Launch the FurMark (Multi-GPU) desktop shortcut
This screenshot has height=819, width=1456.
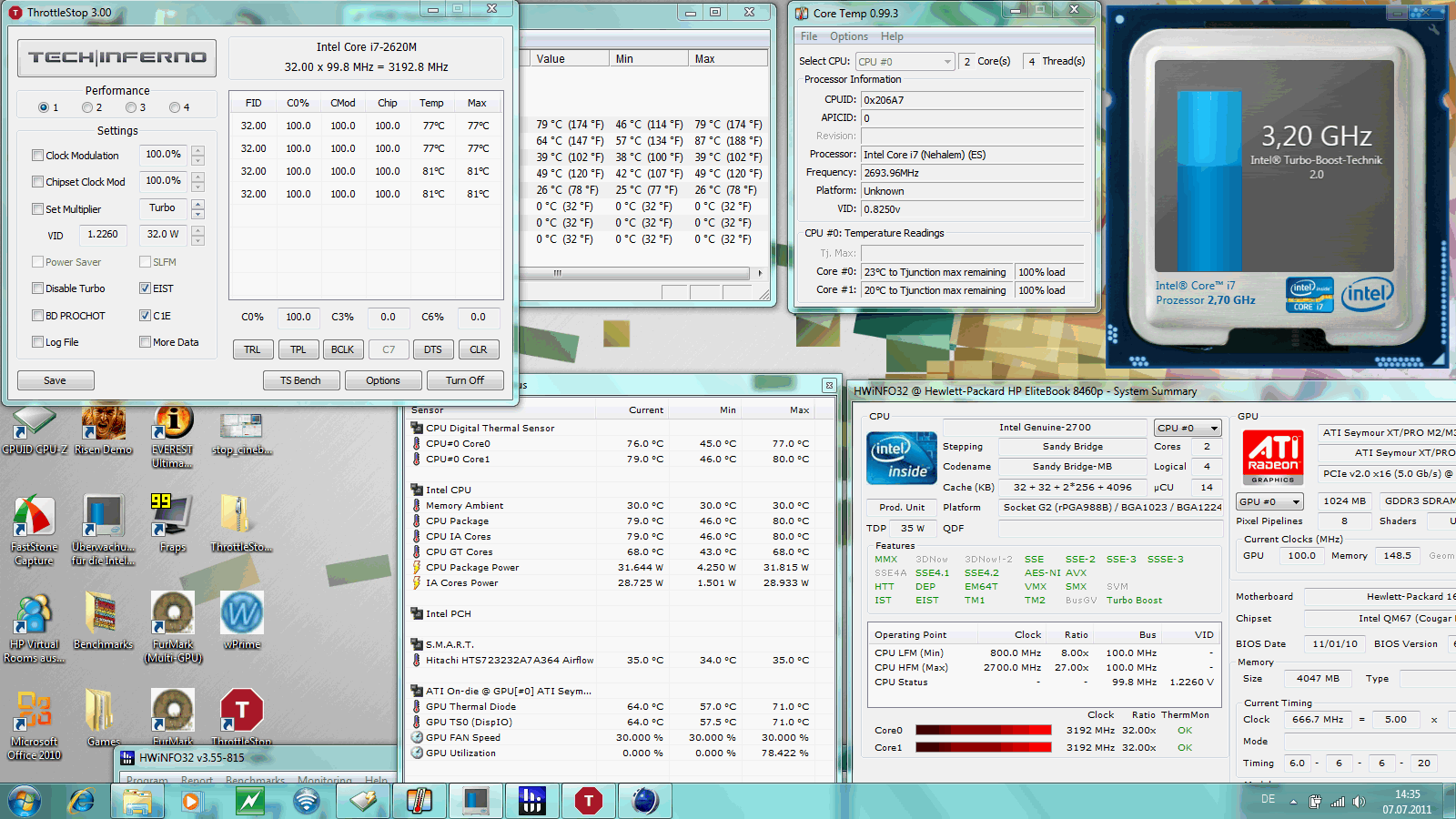(x=172, y=628)
